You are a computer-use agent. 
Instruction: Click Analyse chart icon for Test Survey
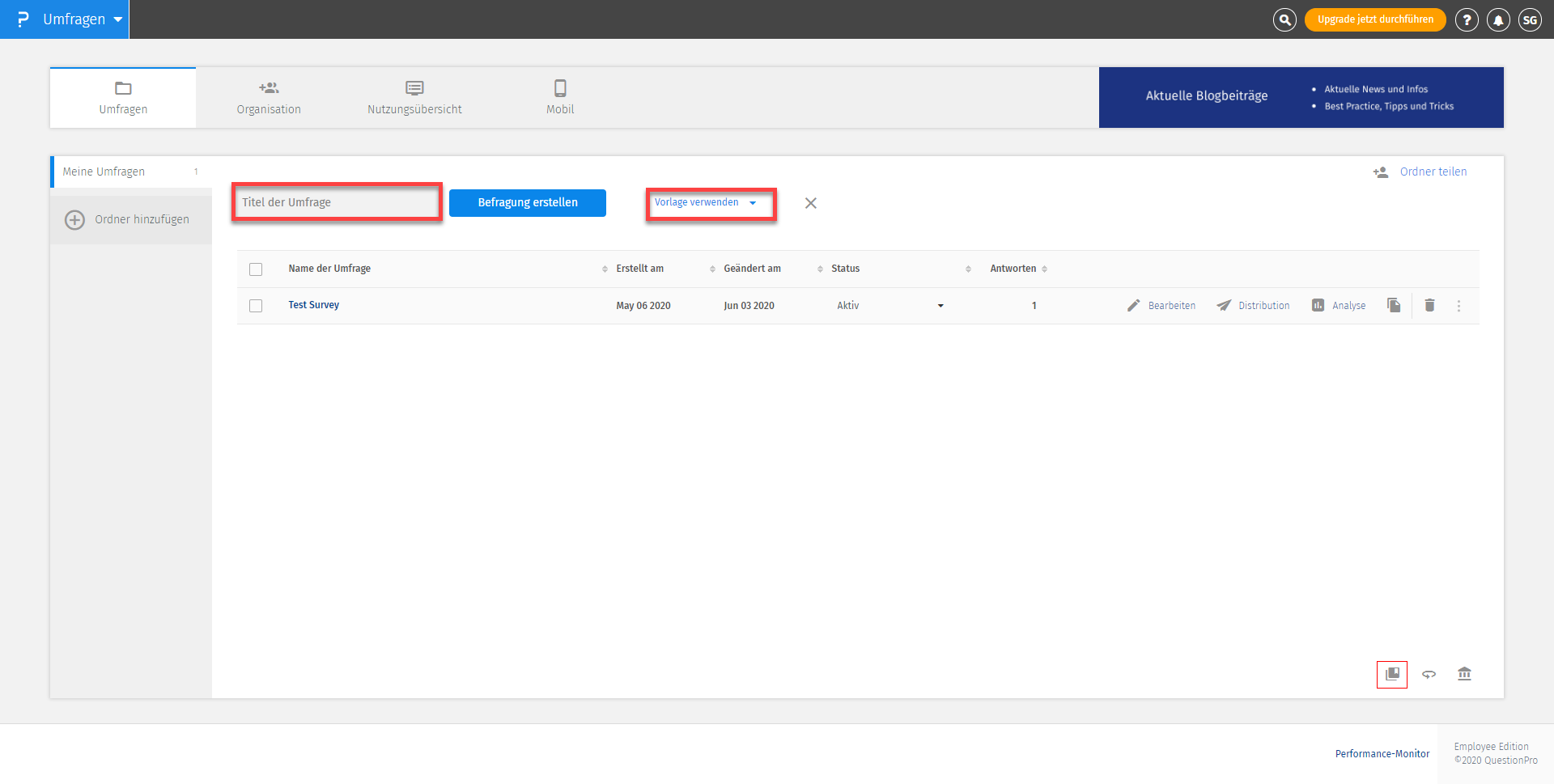pos(1318,305)
